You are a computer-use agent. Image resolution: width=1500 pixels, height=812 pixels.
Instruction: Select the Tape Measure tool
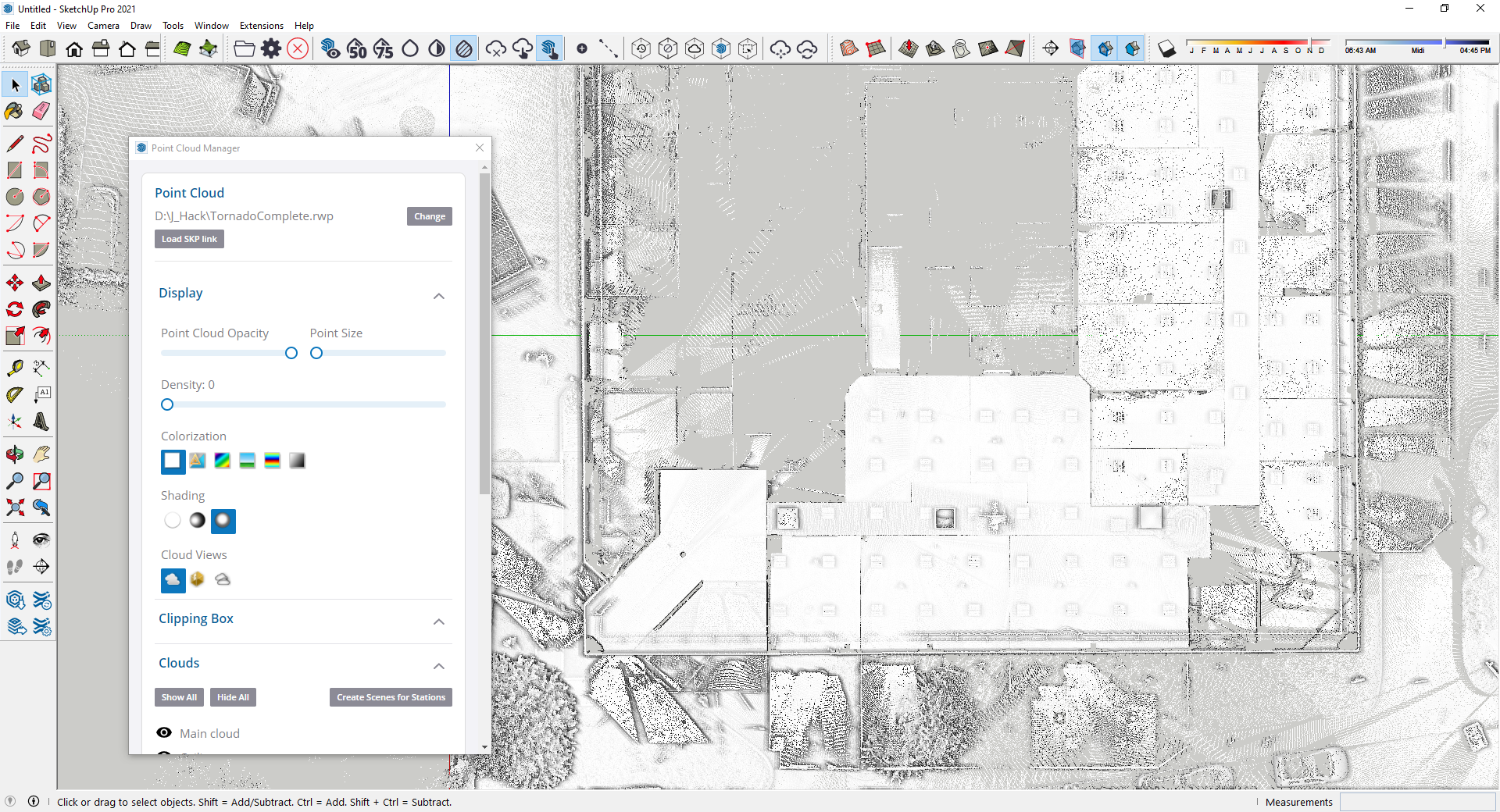click(15, 369)
